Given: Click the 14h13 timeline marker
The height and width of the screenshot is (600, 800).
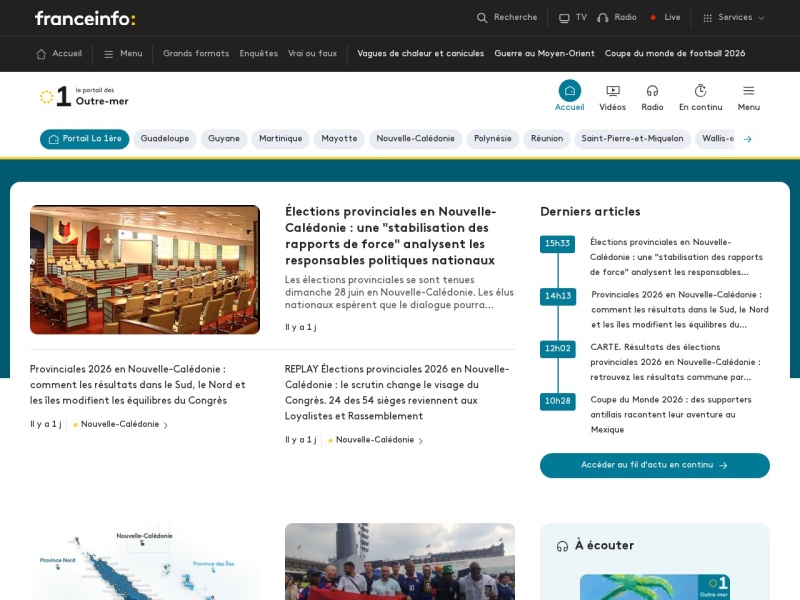Looking at the screenshot, I should pyautogui.click(x=558, y=296).
